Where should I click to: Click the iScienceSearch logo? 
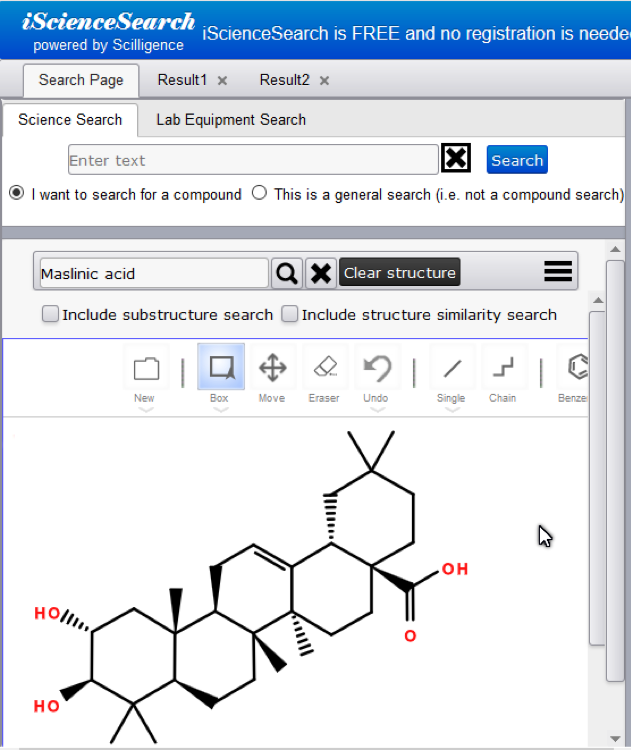[109, 22]
